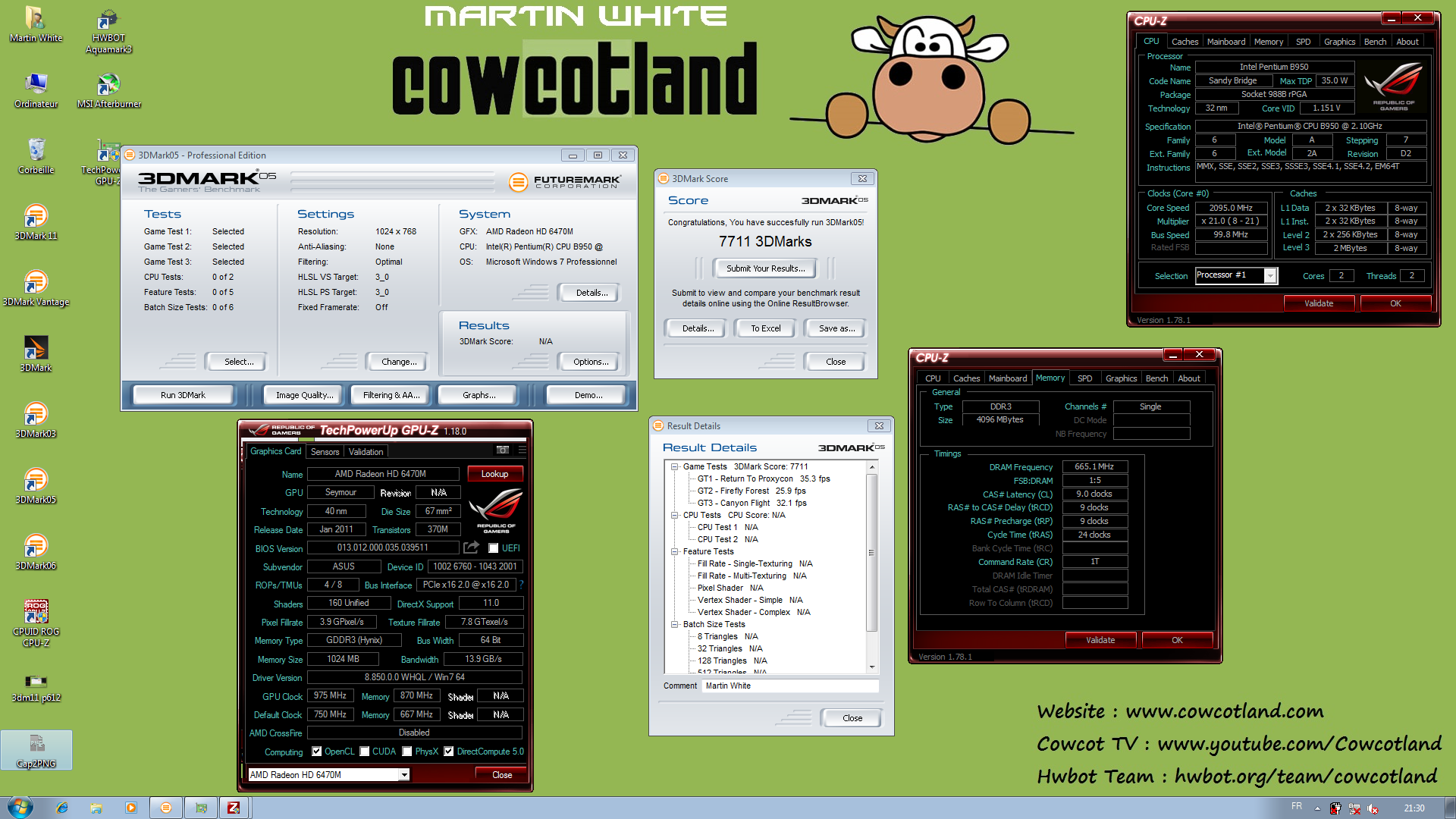Collapse the Game Tests tree node
This screenshot has height=819, width=1456.
pyautogui.click(x=674, y=466)
